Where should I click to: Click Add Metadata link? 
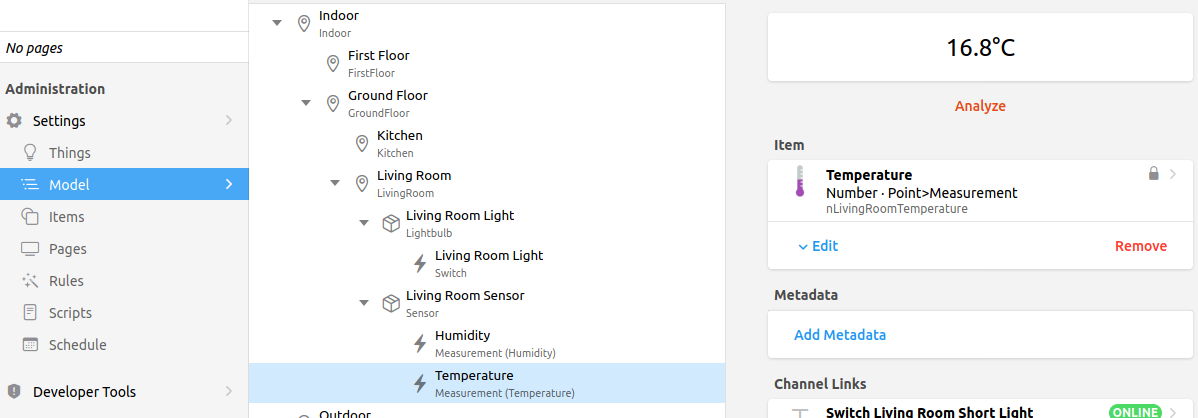[840, 335]
